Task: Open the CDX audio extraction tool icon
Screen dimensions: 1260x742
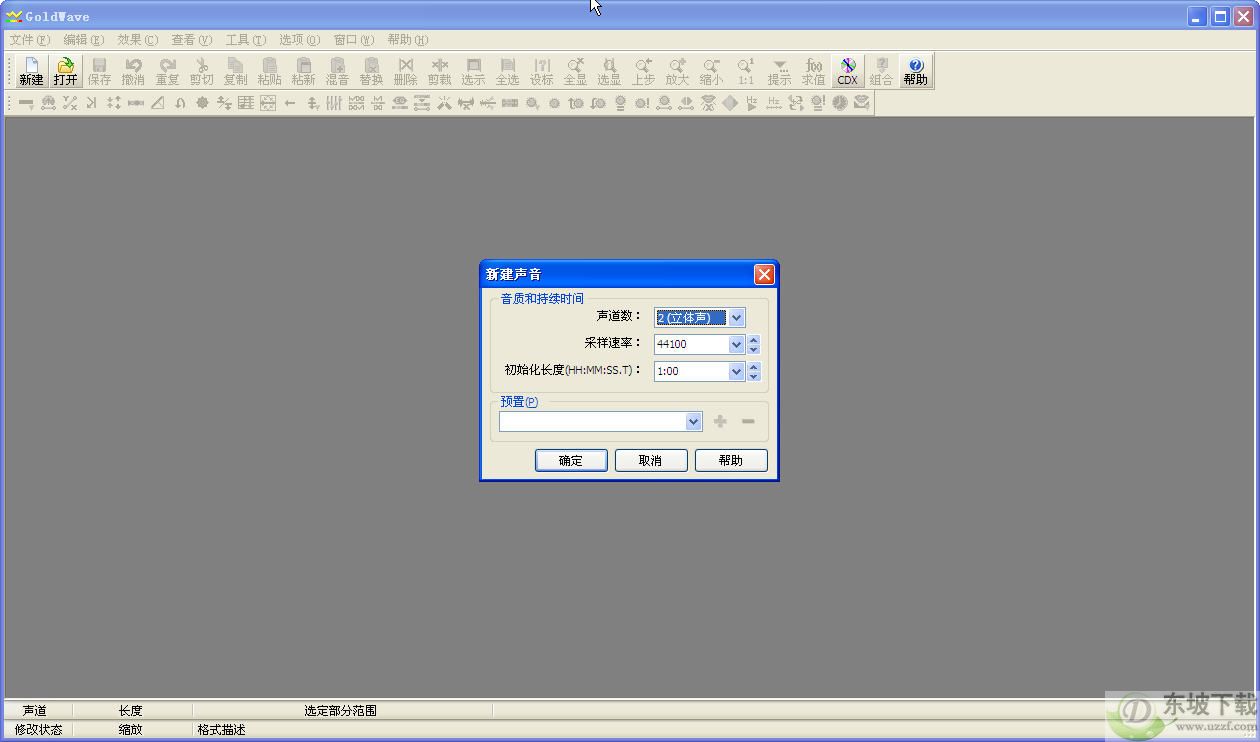Action: click(848, 71)
